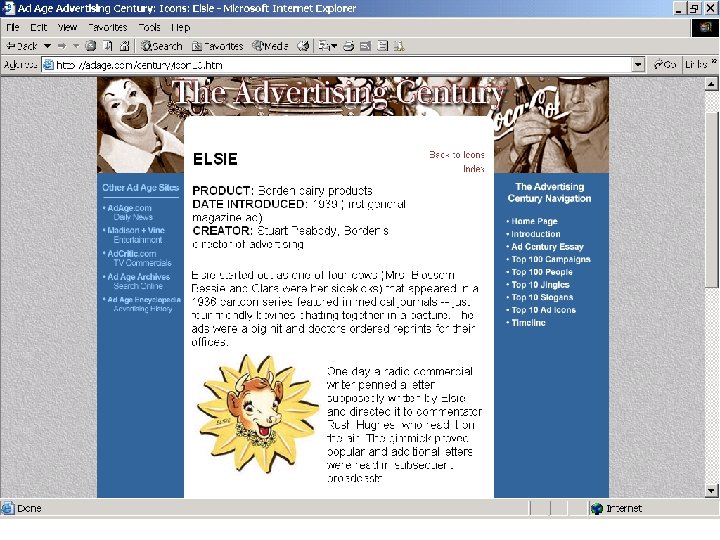Click the Windows logo throbber icon
The height and width of the screenshot is (540, 720).
coord(705,28)
